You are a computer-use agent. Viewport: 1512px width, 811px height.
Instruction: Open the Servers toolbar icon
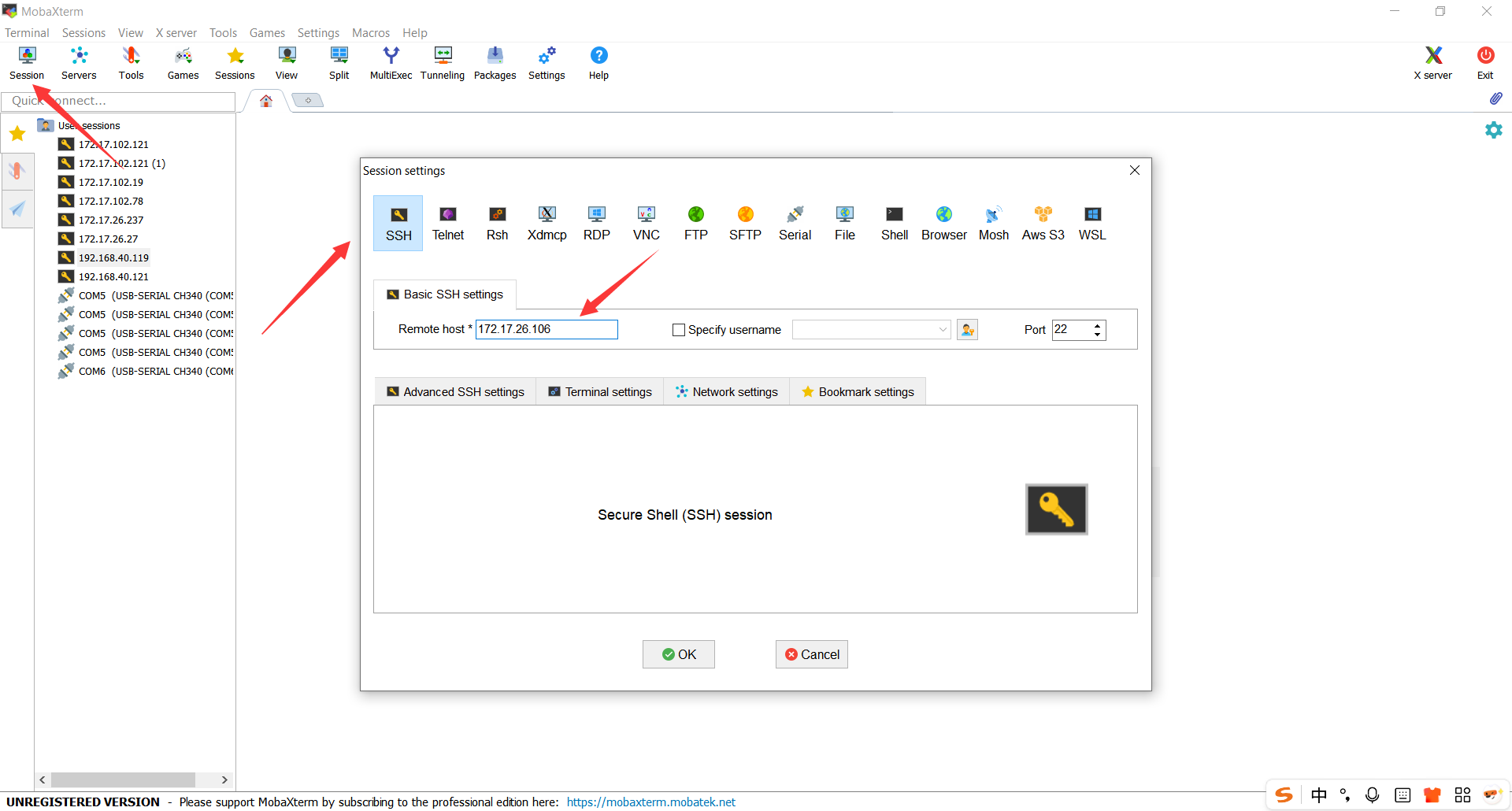[79, 63]
